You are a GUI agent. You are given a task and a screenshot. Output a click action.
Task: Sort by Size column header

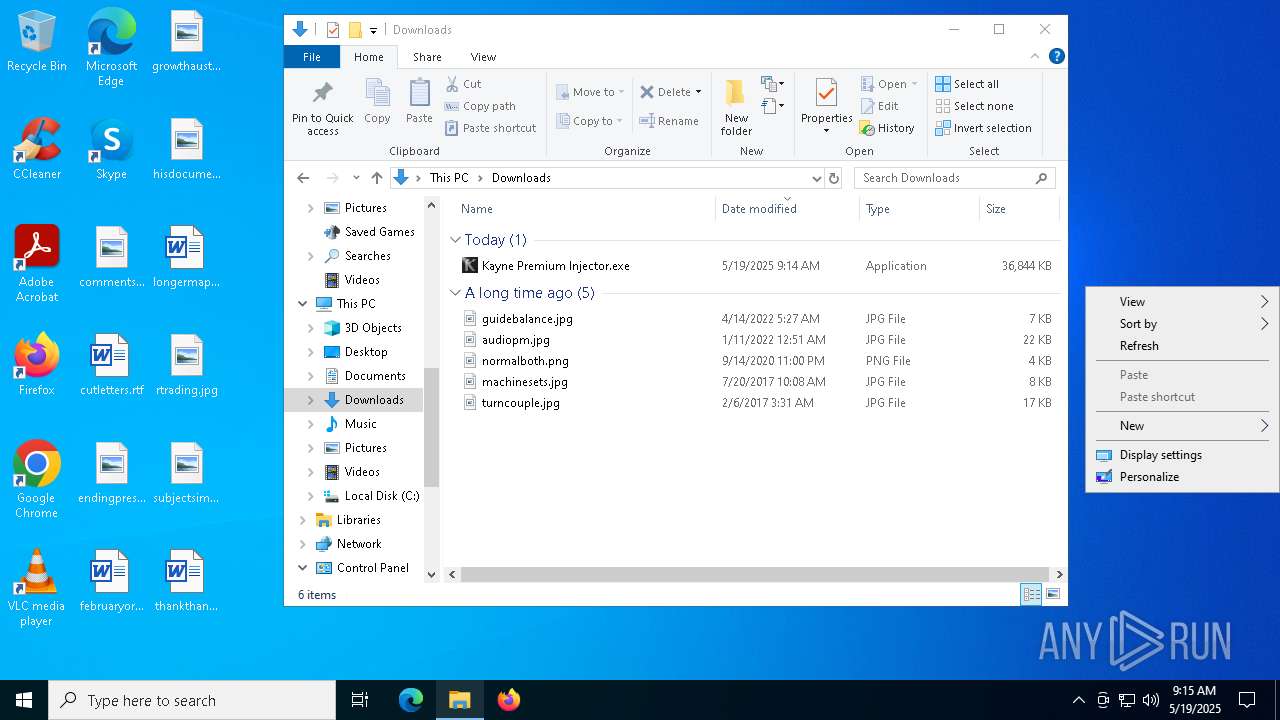pyautogui.click(x=1018, y=209)
